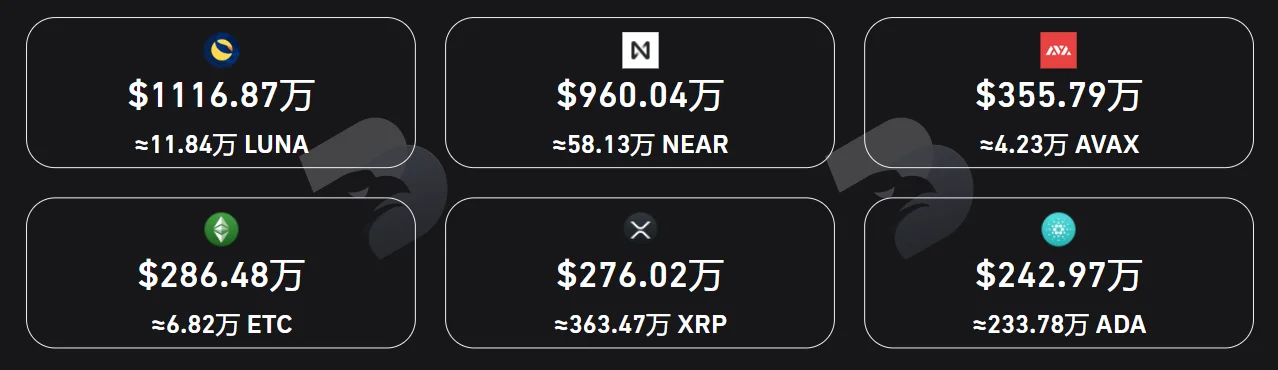Viewport: 1278px width, 370px height.
Task: Click the LUNA coin icon
Action: coord(221,50)
